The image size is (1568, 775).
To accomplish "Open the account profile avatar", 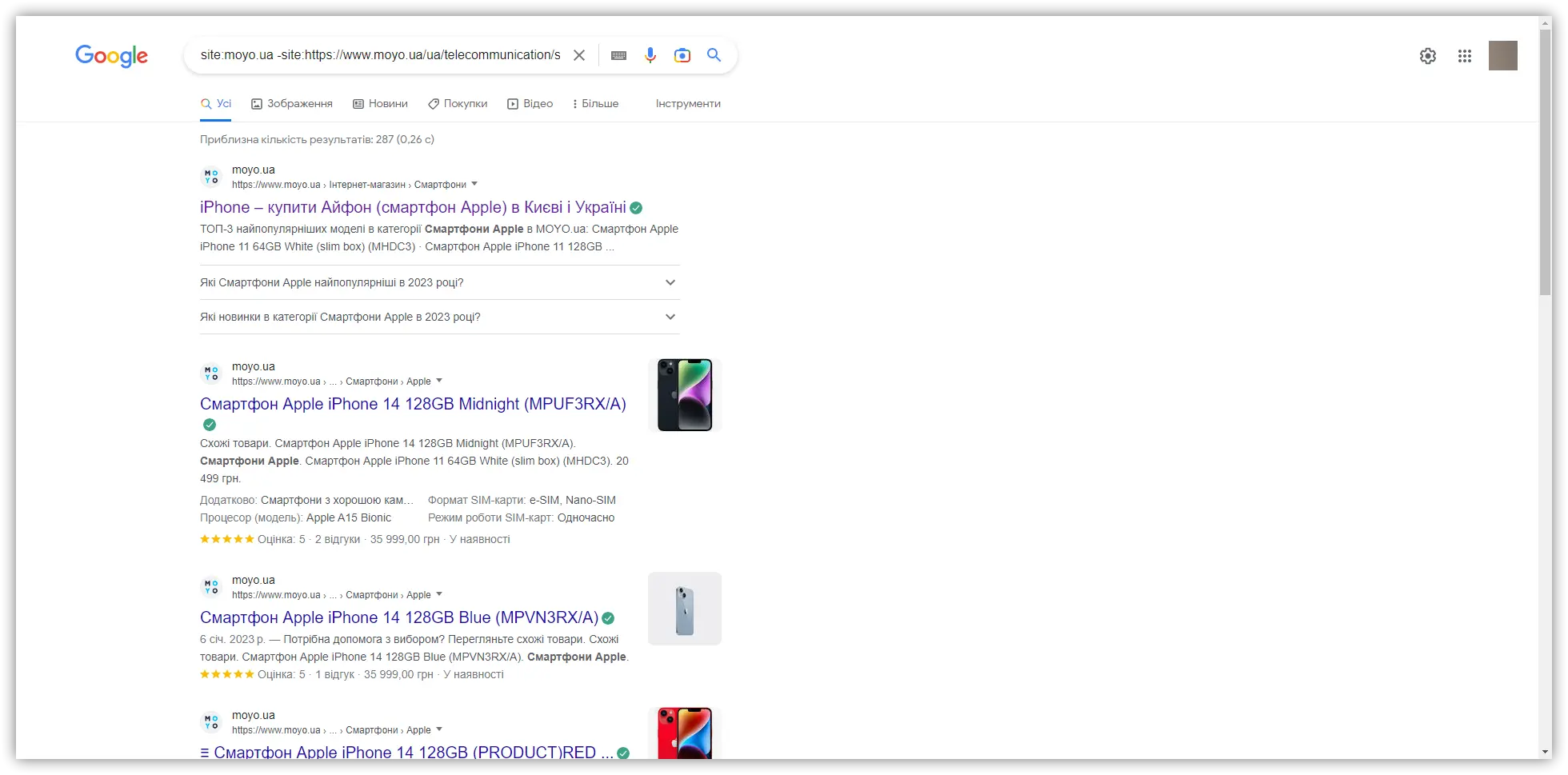I will pyautogui.click(x=1503, y=56).
